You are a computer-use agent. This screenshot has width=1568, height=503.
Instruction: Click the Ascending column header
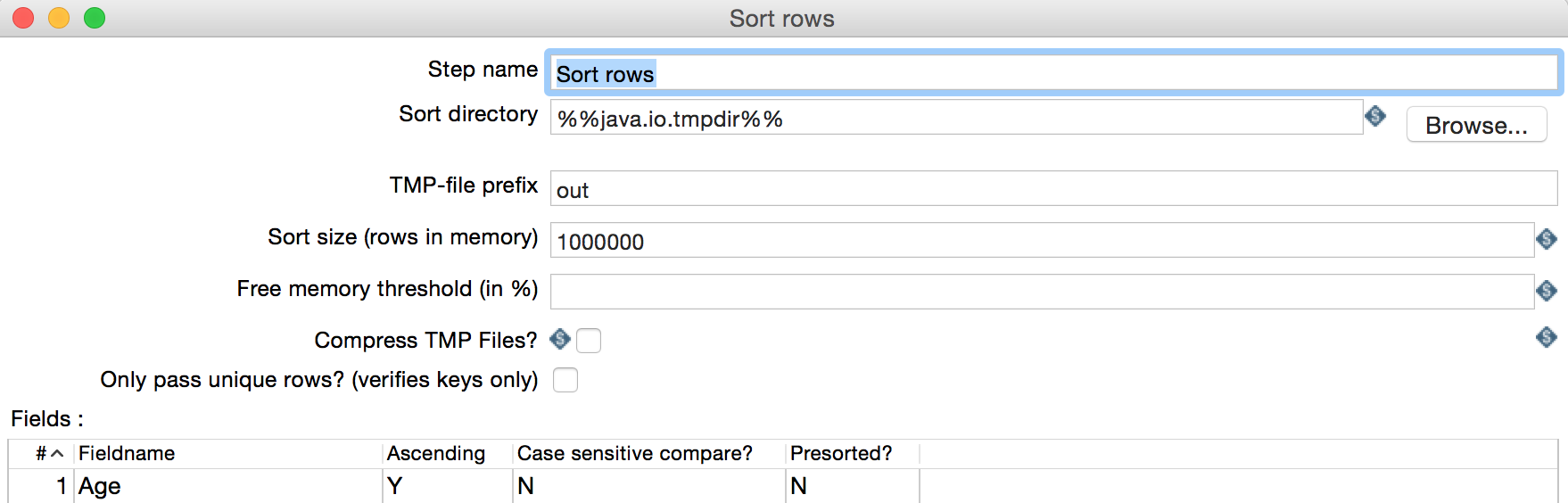(446, 453)
